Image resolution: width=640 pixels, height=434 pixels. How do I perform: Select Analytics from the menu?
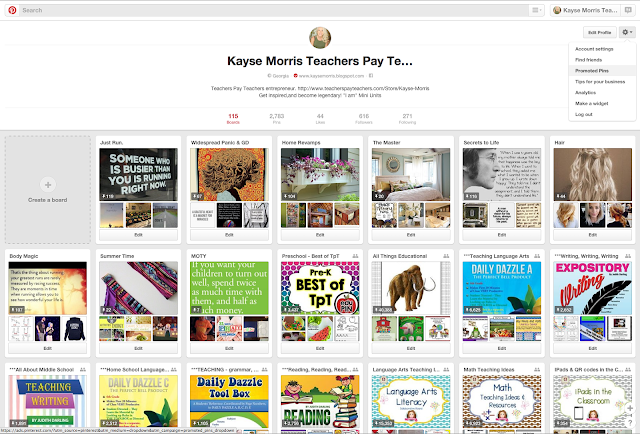coord(602,93)
